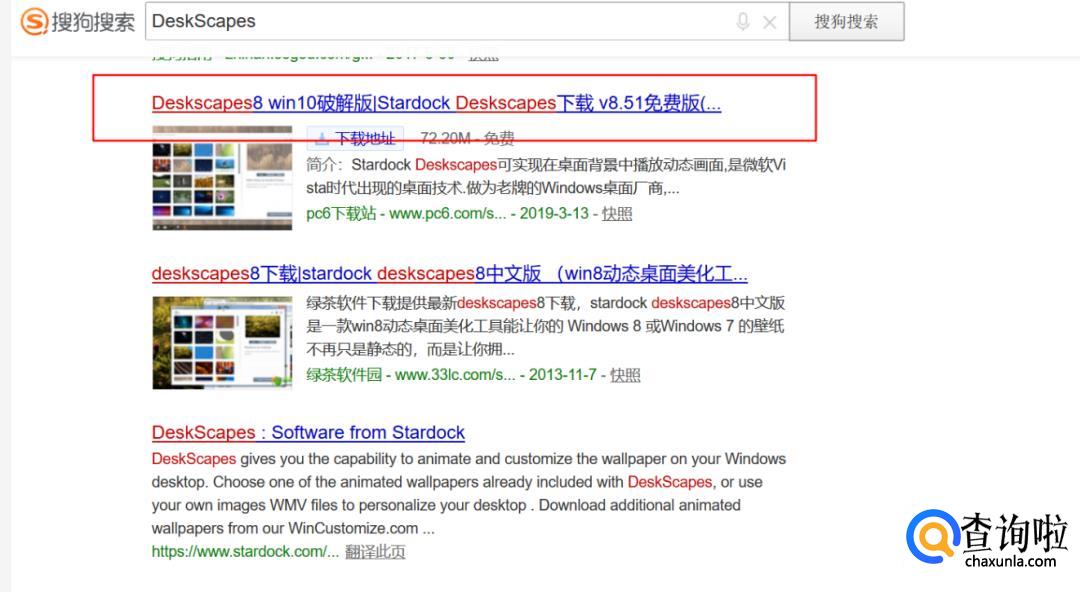Image resolution: width=1080 pixels, height=592 pixels.
Task: Open the pc6 result screenshot thumbnail
Action: 222,178
